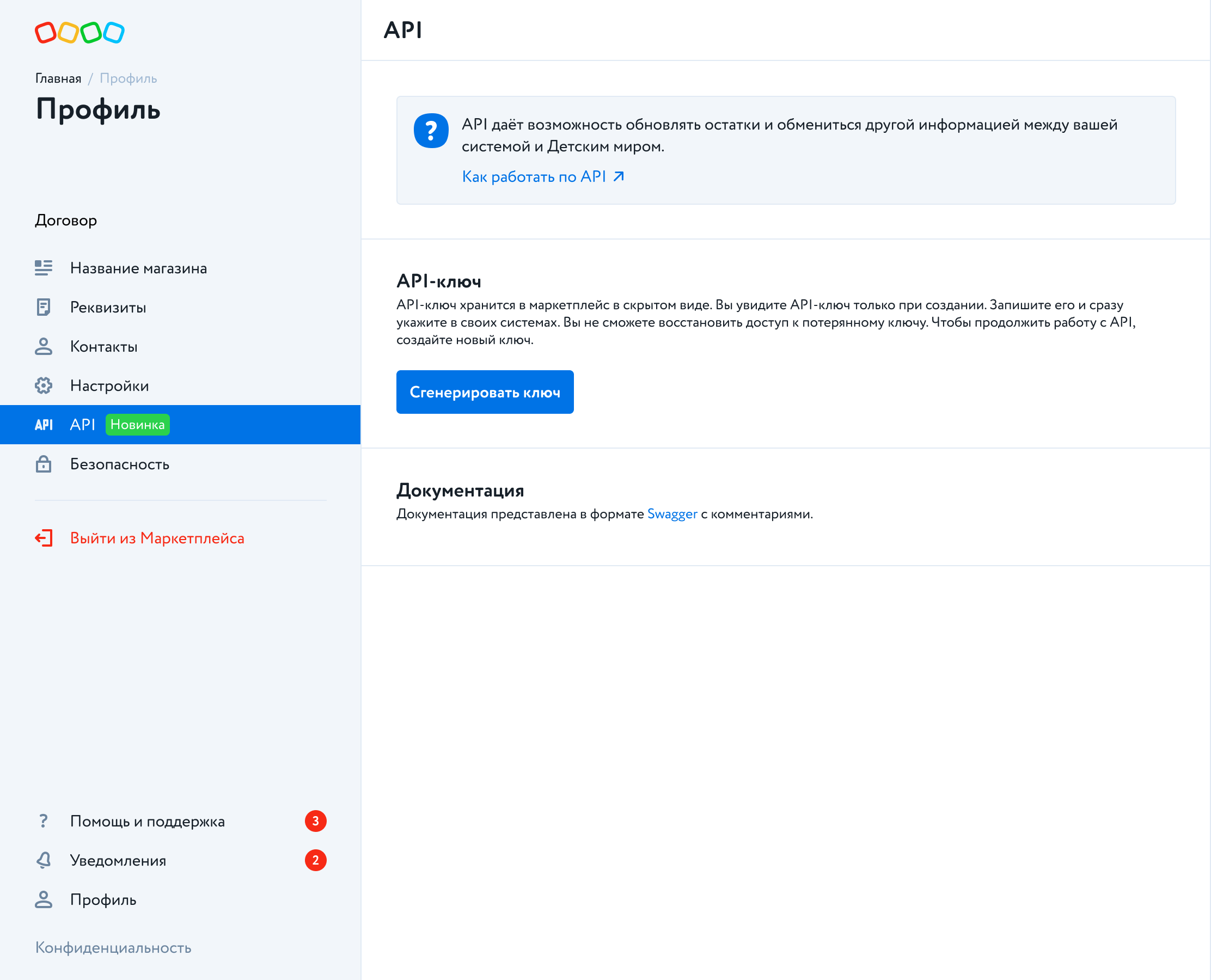
Task: Click the API header title
Action: (x=402, y=30)
